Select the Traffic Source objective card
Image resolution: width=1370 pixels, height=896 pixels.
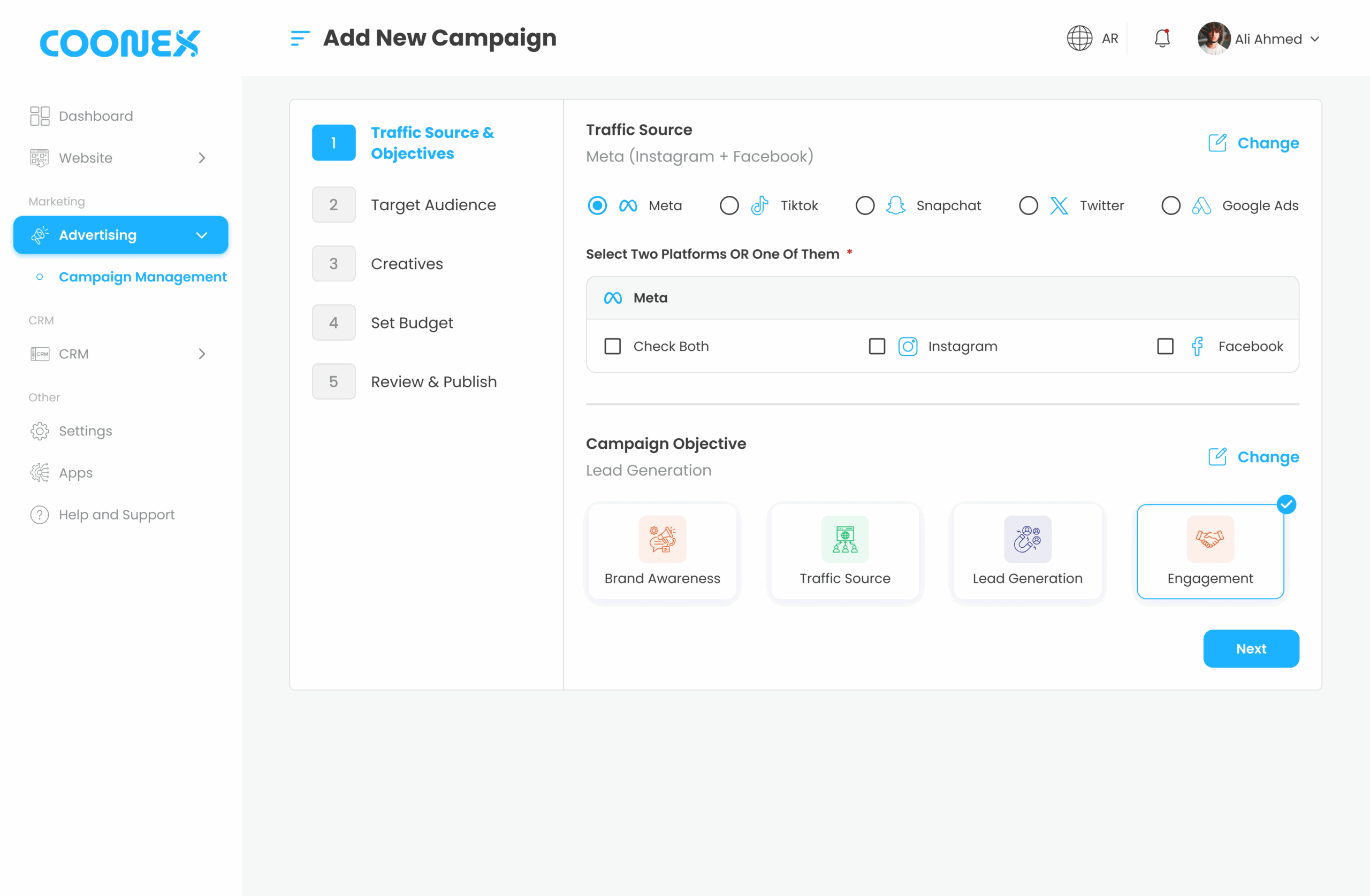(844, 552)
